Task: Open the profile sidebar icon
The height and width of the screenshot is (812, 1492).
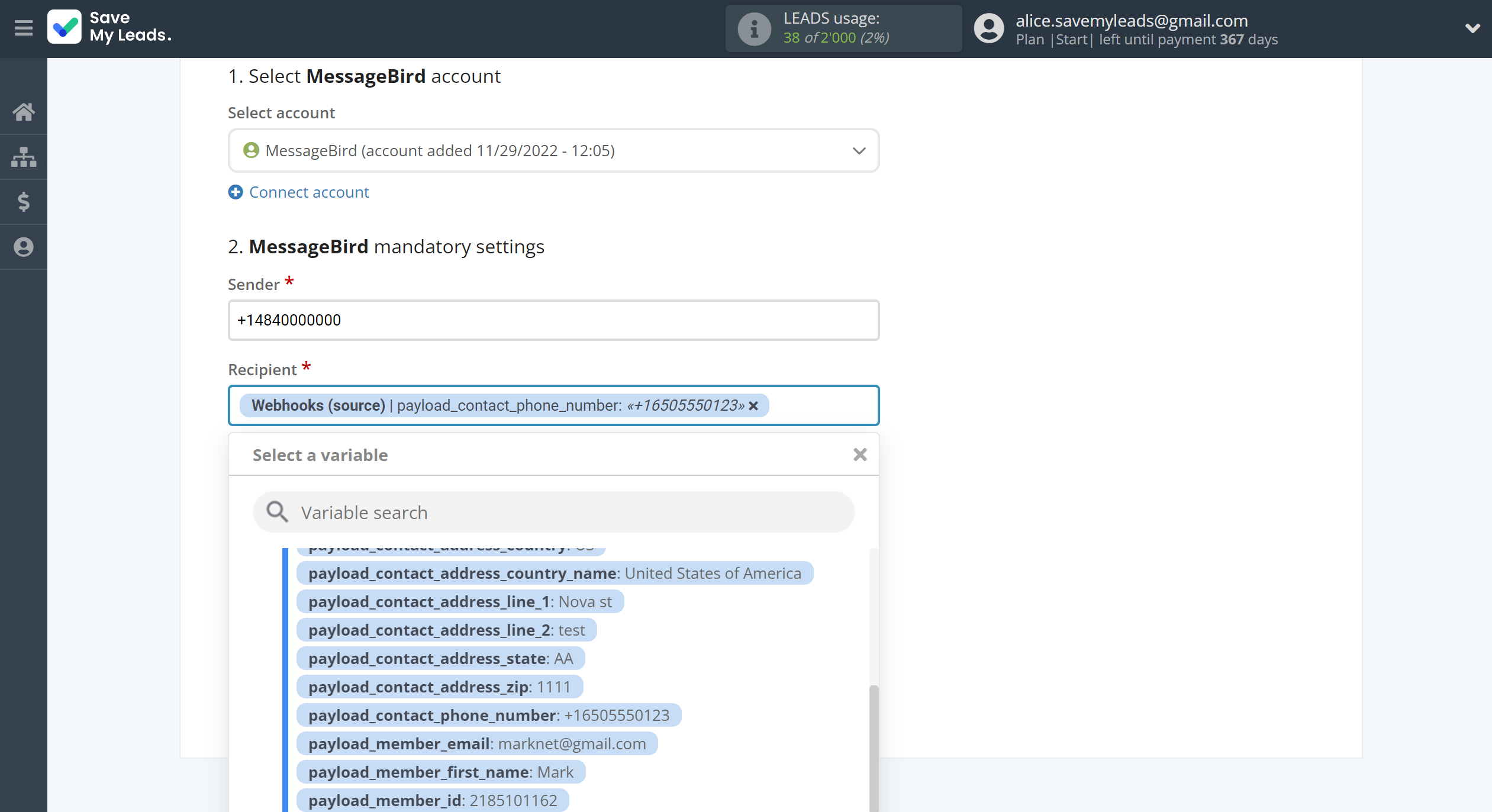Action: tap(24, 247)
